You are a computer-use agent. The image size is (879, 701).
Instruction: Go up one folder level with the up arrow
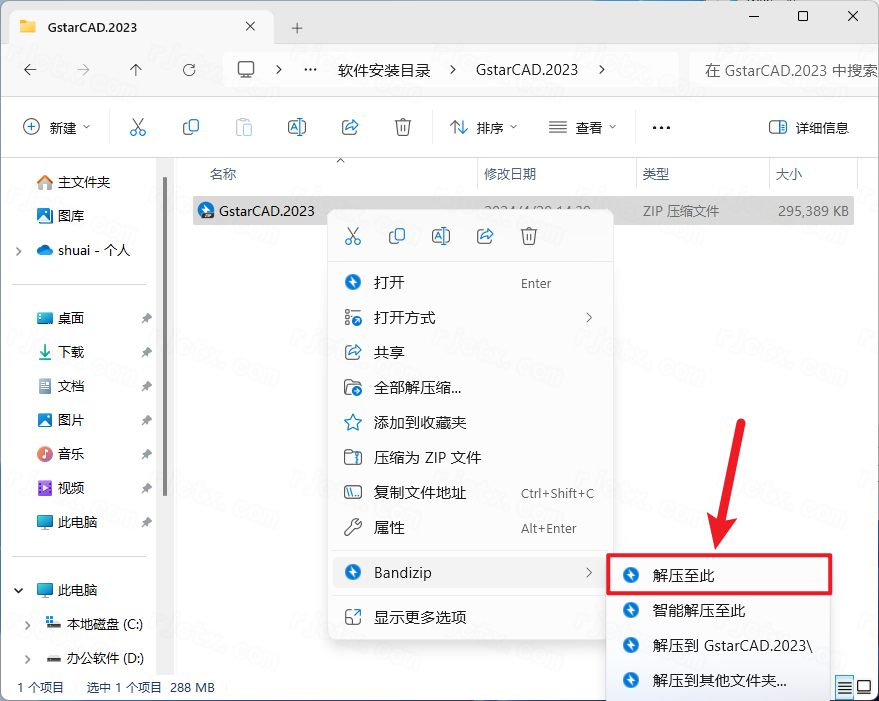[136, 70]
